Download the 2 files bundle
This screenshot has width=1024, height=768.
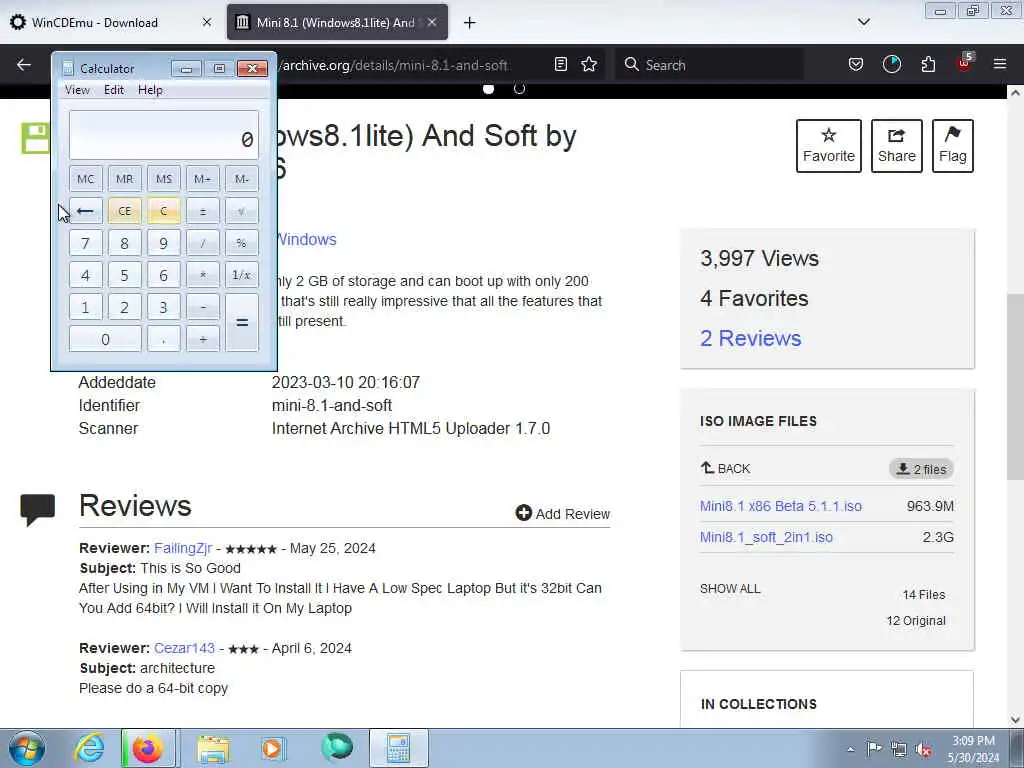click(921, 469)
